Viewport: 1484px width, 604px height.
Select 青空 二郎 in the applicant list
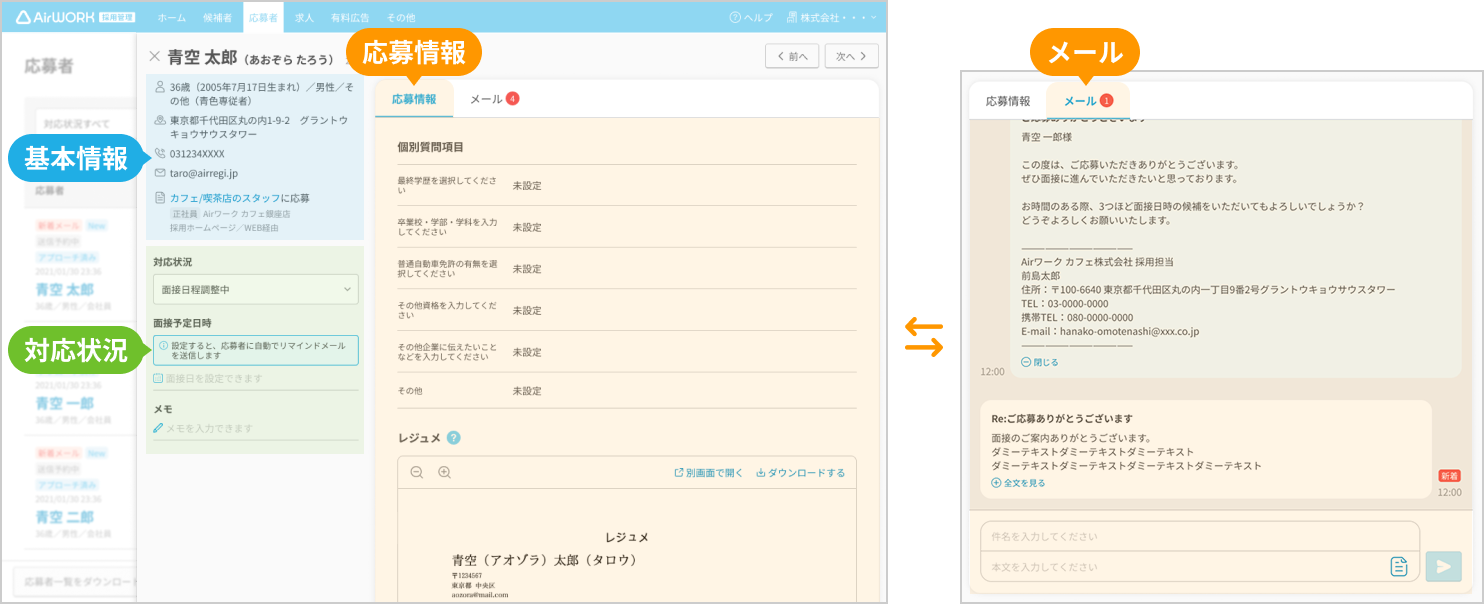click(x=64, y=517)
